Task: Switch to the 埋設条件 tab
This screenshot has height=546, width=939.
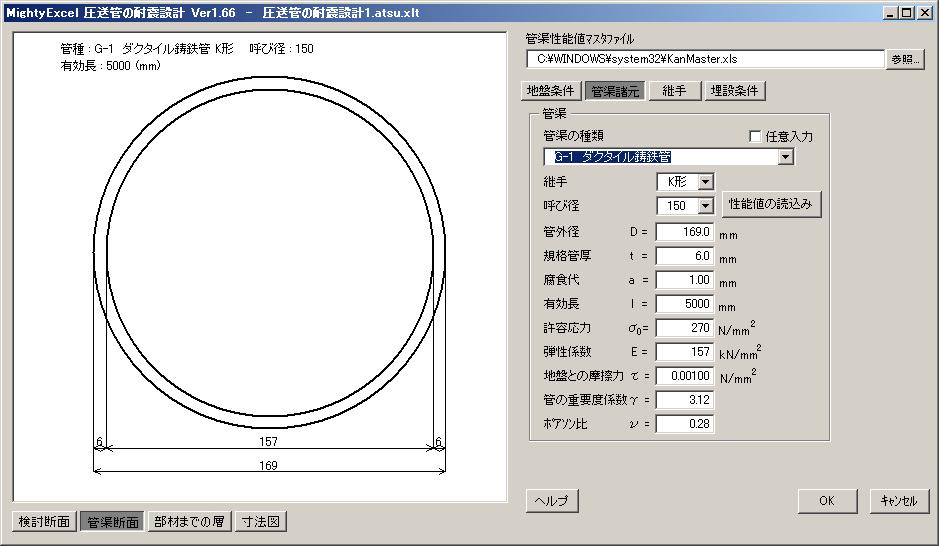Action: point(734,90)
